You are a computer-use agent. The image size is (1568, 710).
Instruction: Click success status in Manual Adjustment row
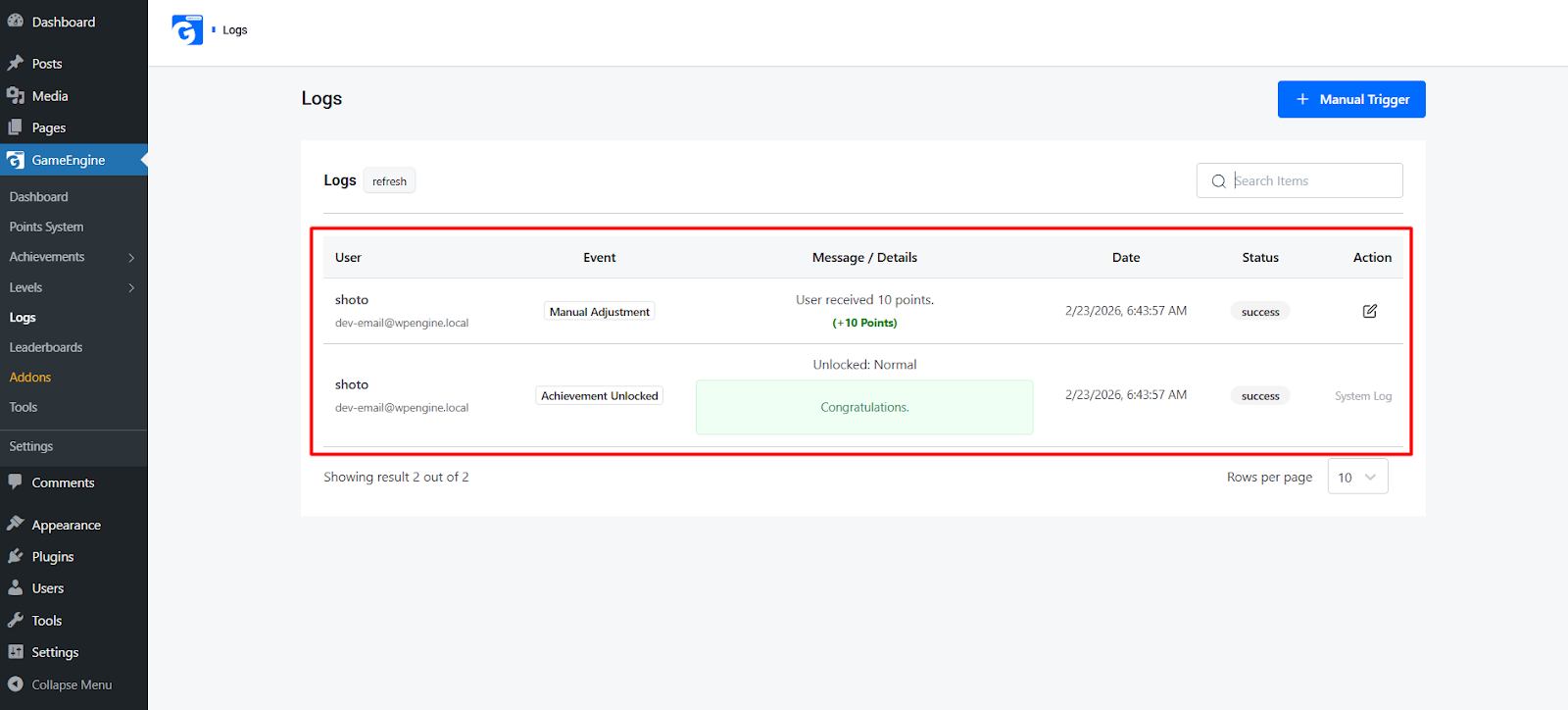point(1260,312)
